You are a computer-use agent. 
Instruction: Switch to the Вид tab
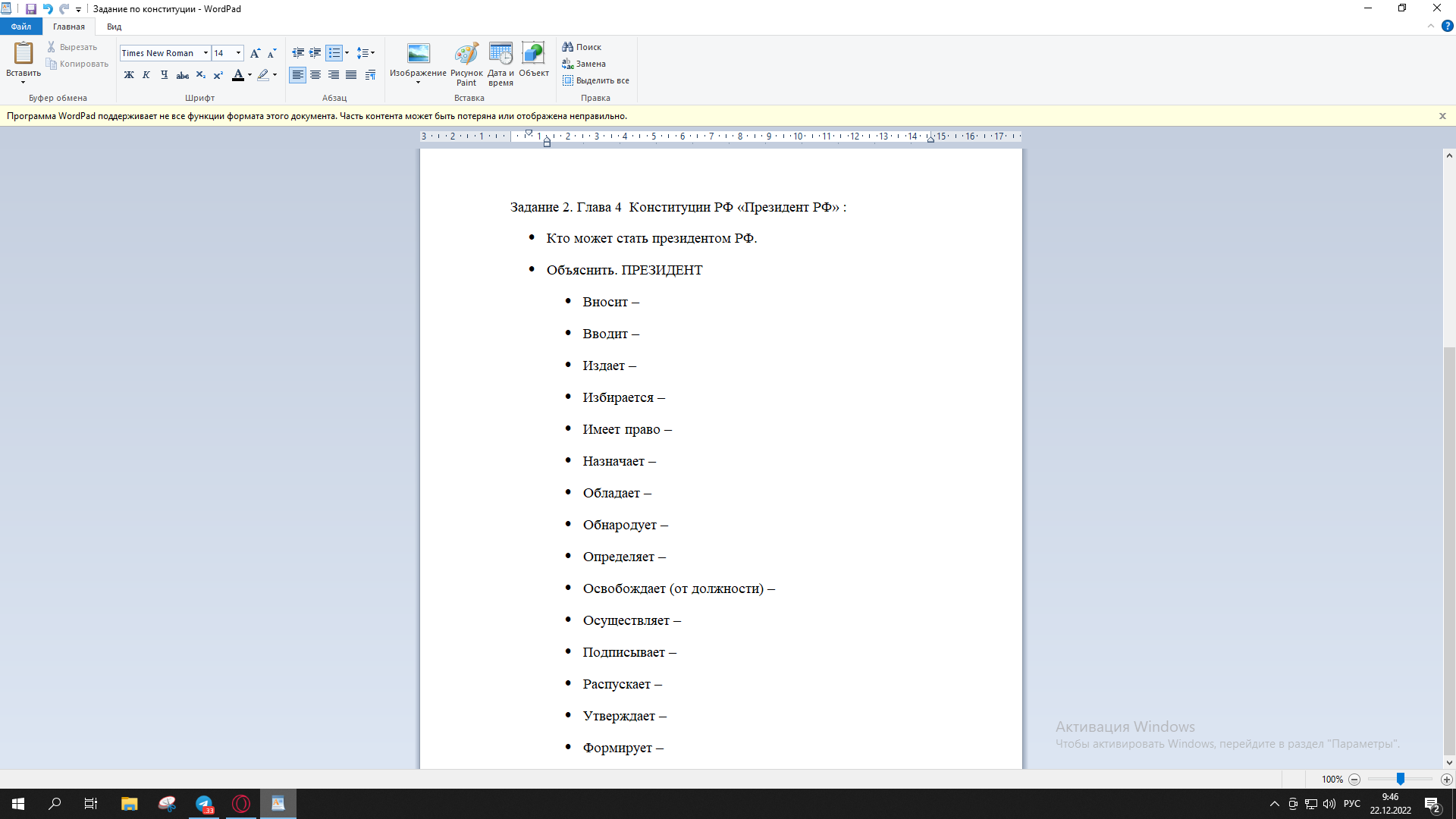114,27
